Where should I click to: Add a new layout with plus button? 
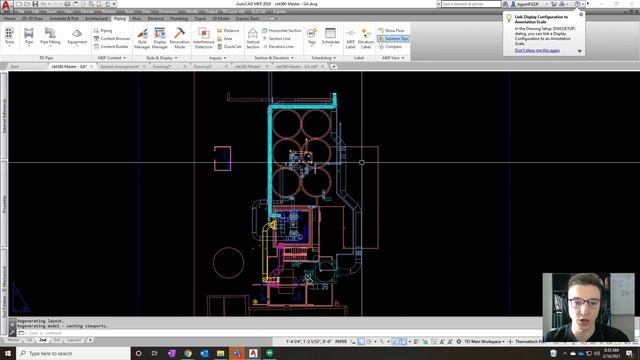[90, 340]
